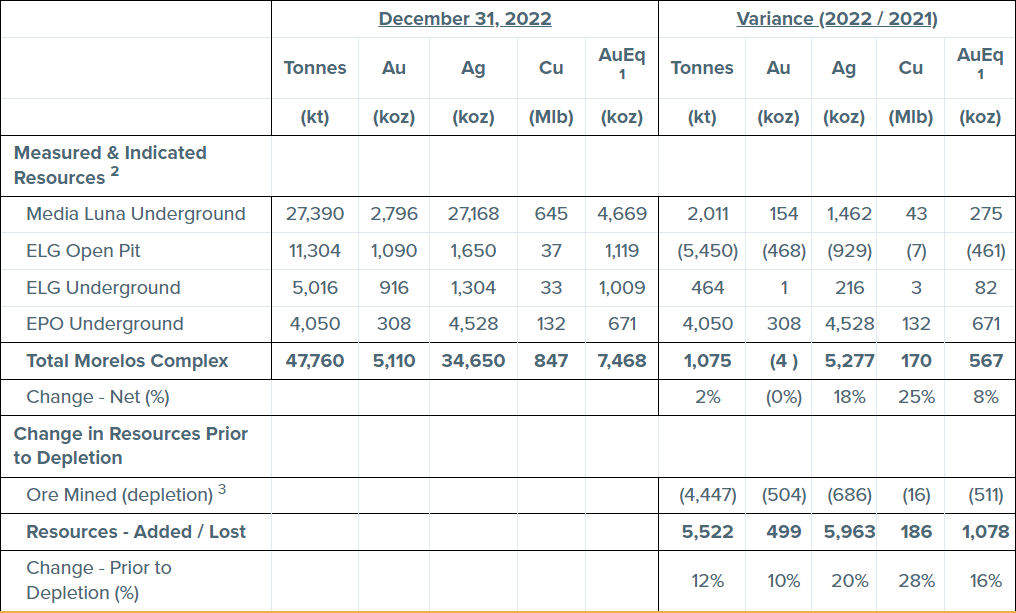
Task: Select the "Change - Net (%)" row label
Action: point(97,397)
